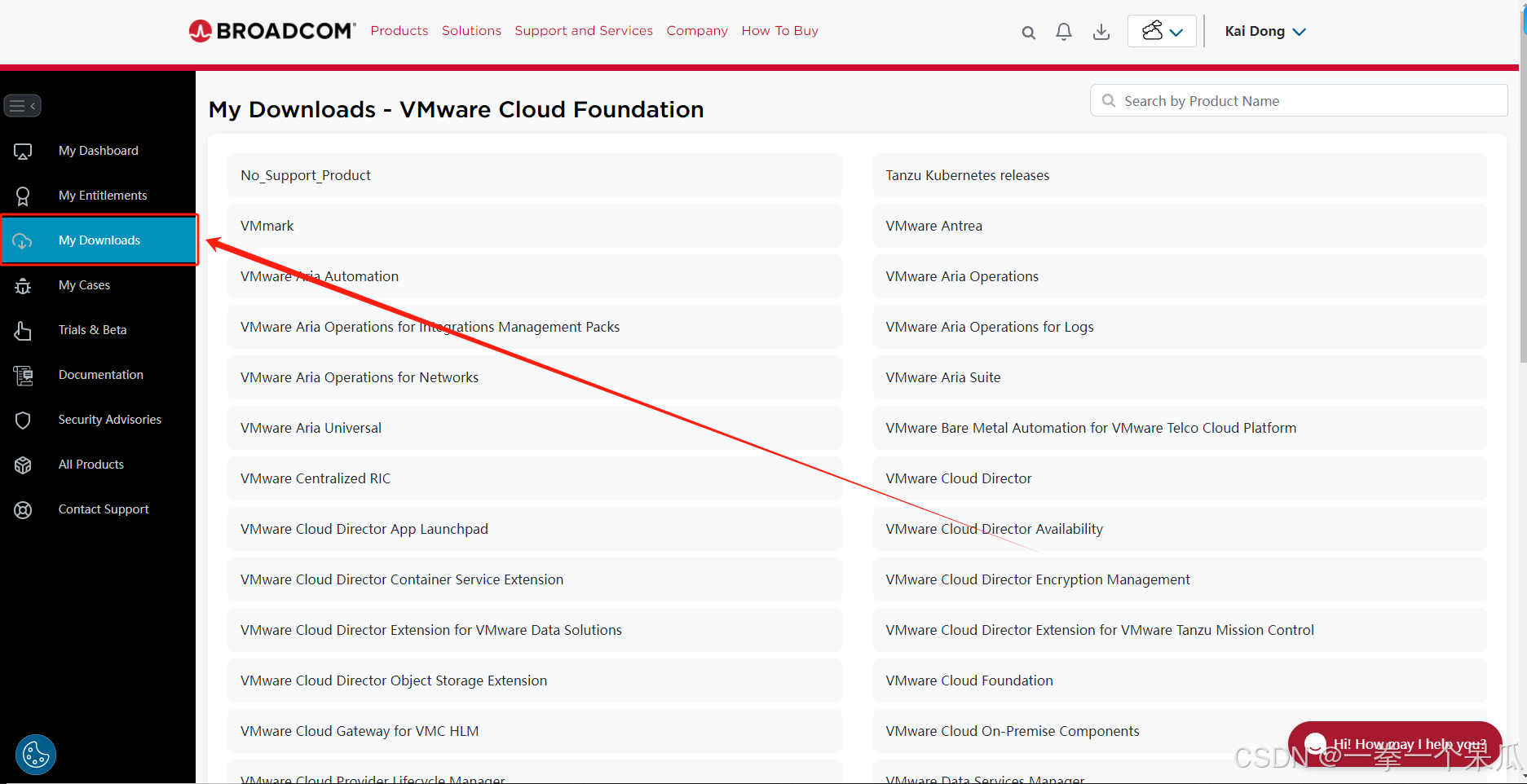Image resolution: width=1527 pixels, height=784 pixels.
Task: Open Extension for Tanzu Mission Control
Action: (x=1180, y=630)
